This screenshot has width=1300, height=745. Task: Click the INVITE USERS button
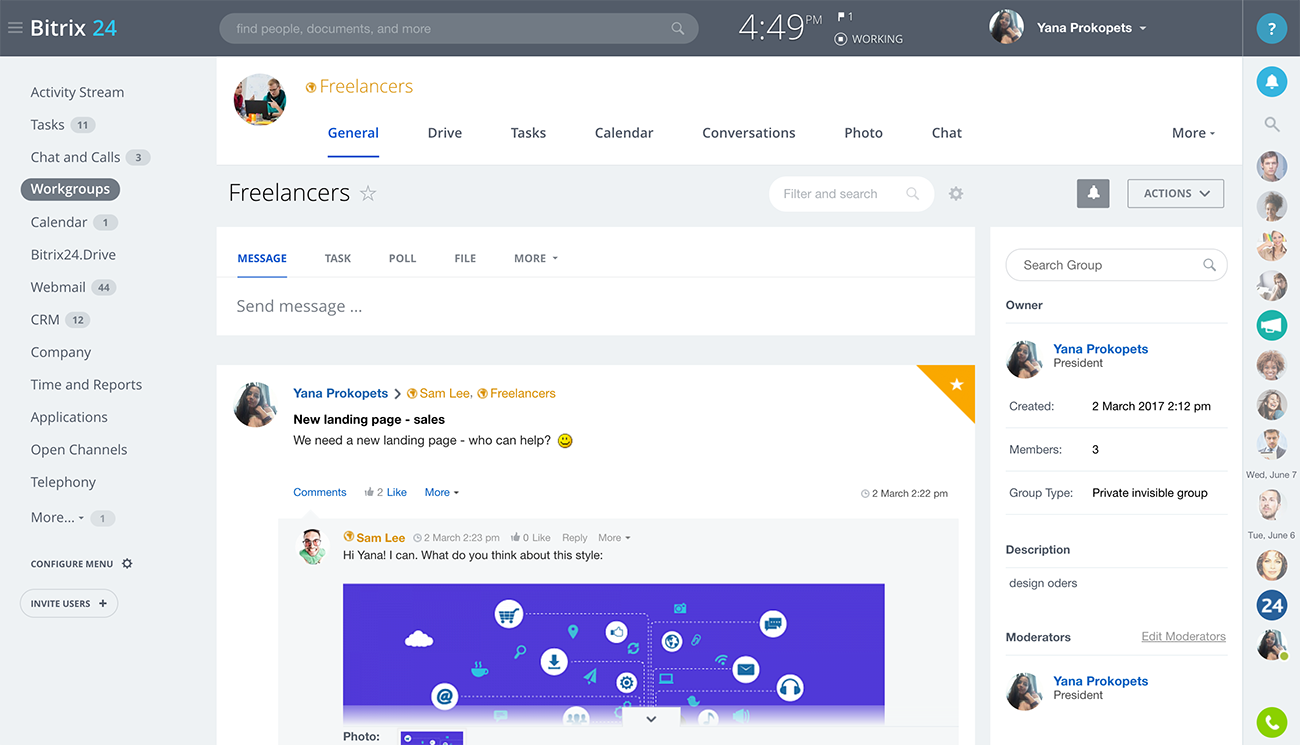tap(69, 604)
